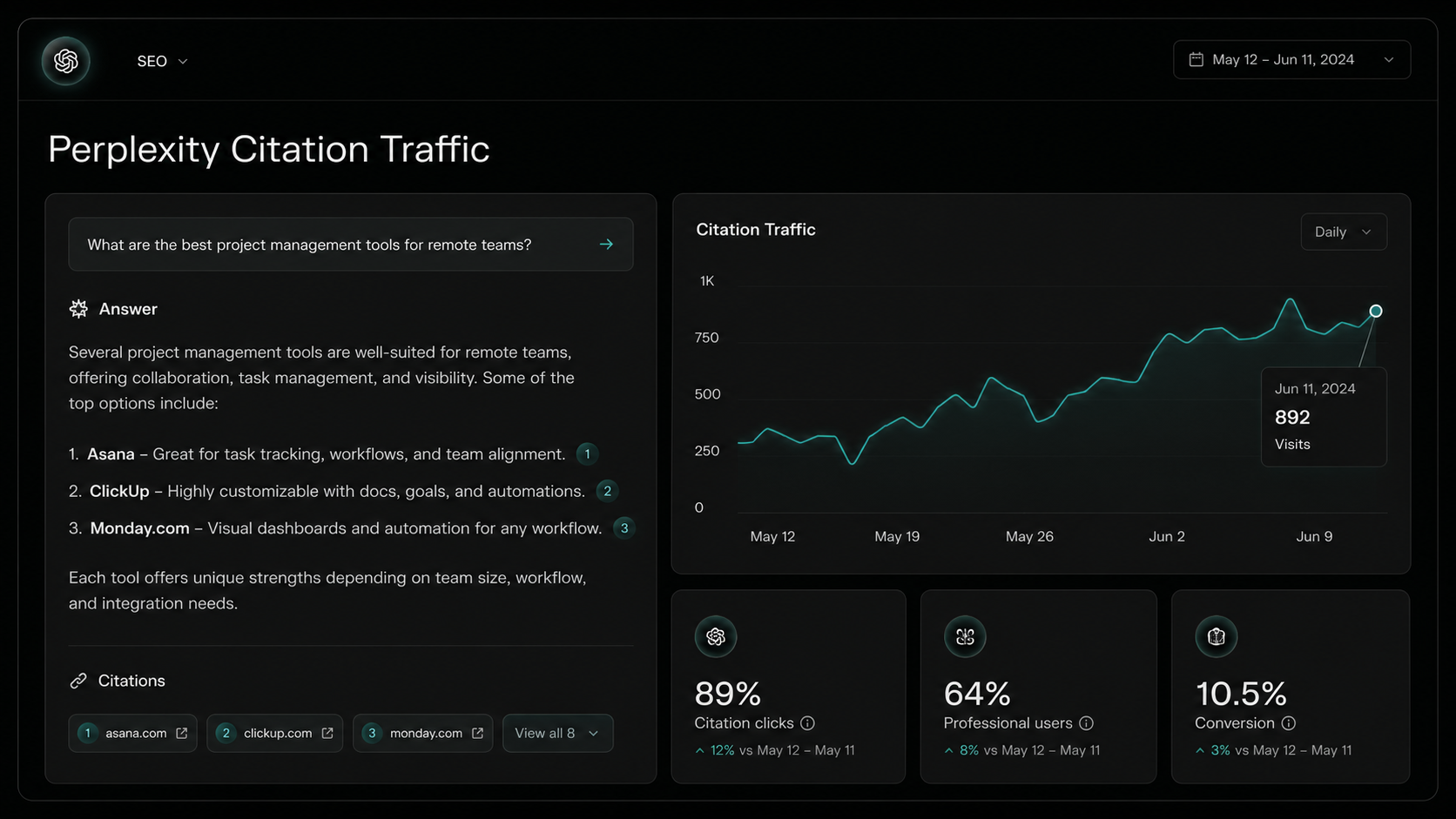
Task: Show info for Conversion
Action: 1289,723
